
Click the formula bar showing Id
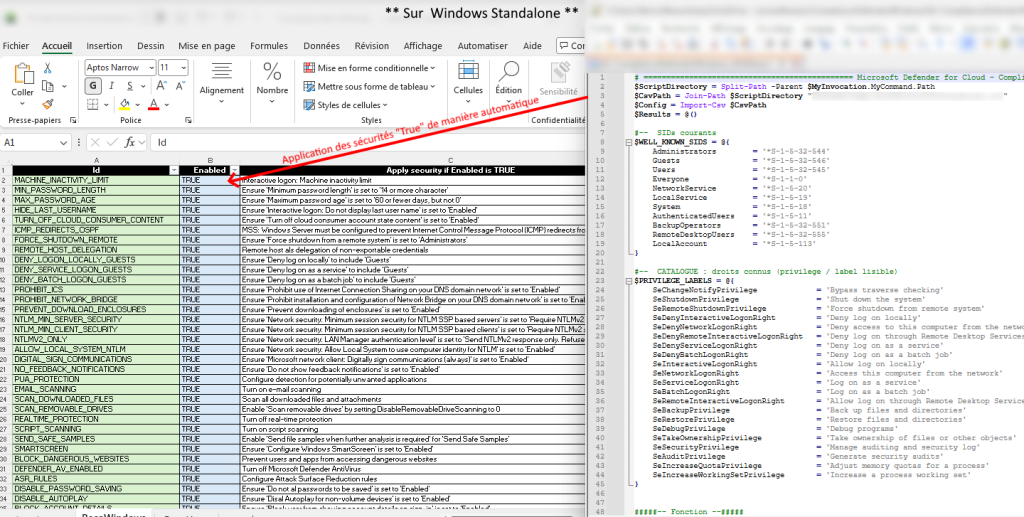[368, 142]
